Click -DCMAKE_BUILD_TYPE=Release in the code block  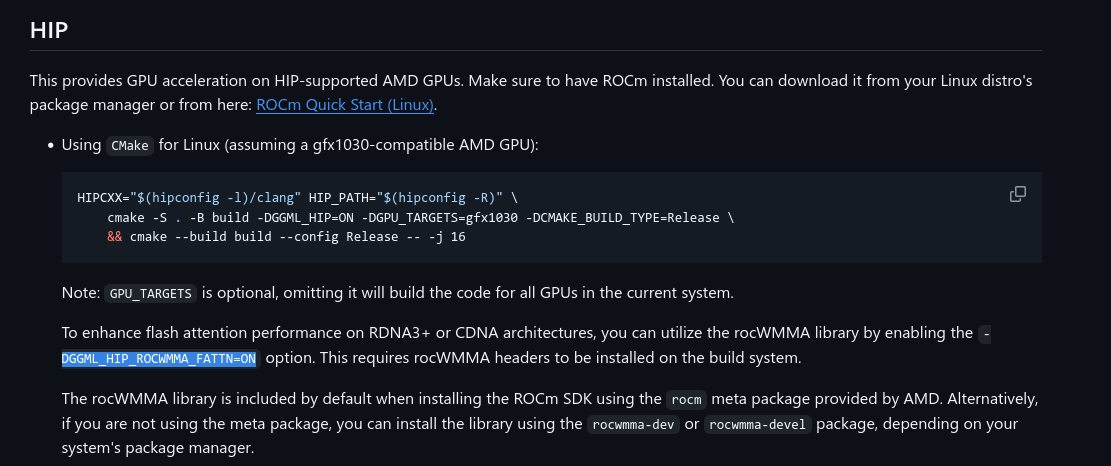(623, 217)
